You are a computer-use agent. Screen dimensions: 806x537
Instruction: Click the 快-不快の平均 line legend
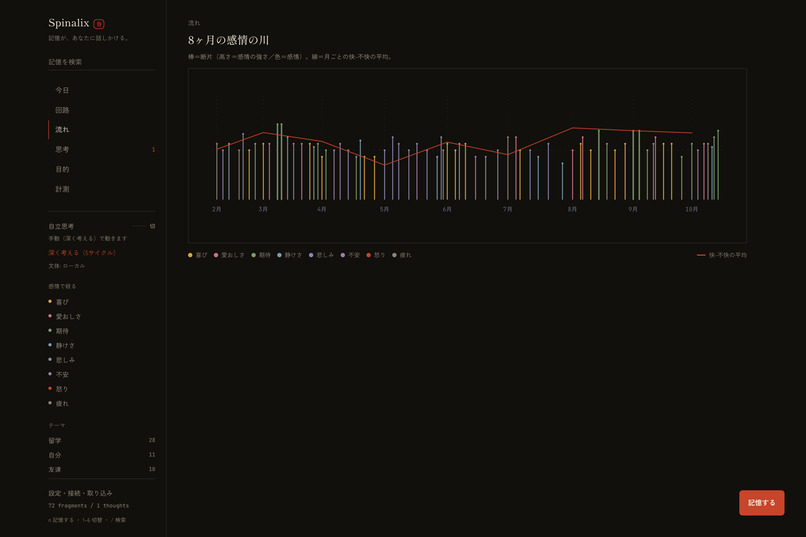[722, 255]
